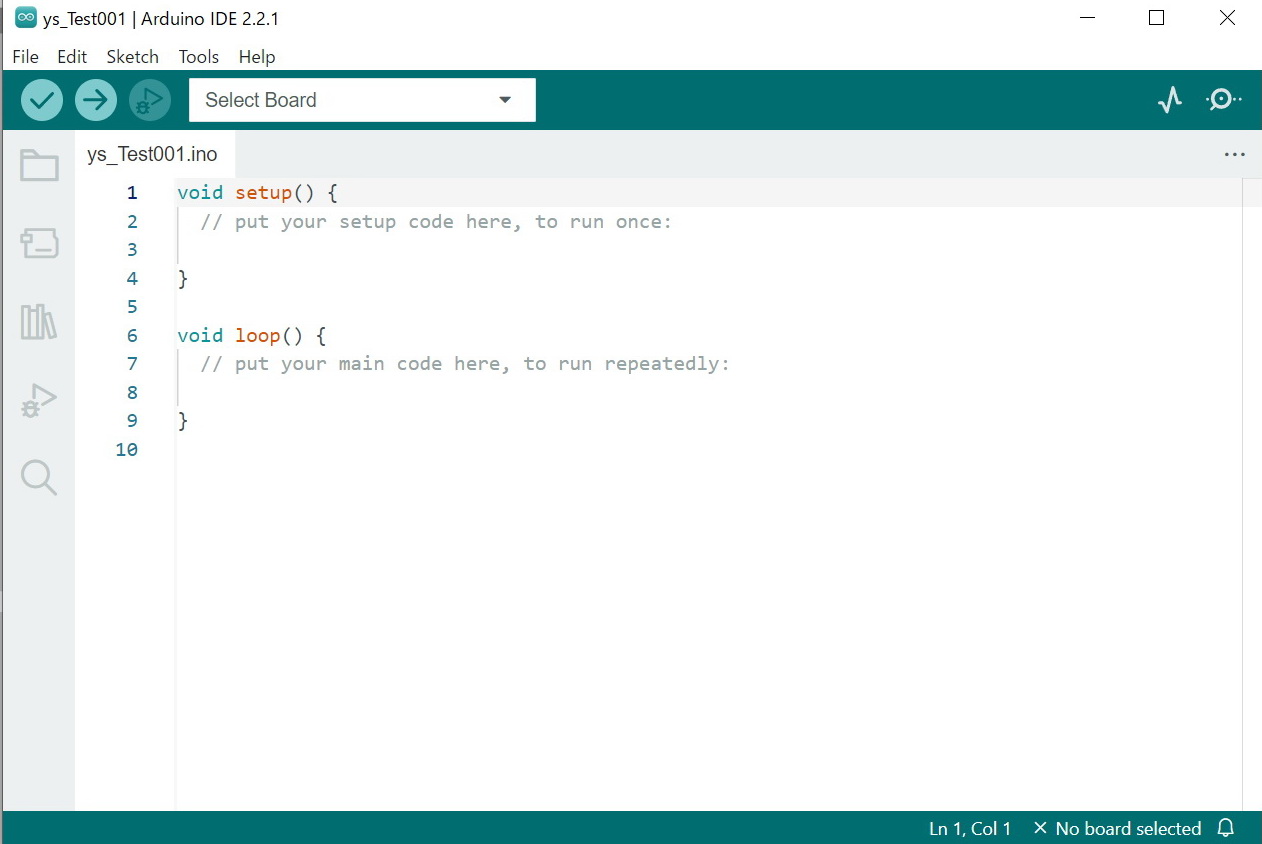Open the Library Manager sidebar panel

click(39, 322)
